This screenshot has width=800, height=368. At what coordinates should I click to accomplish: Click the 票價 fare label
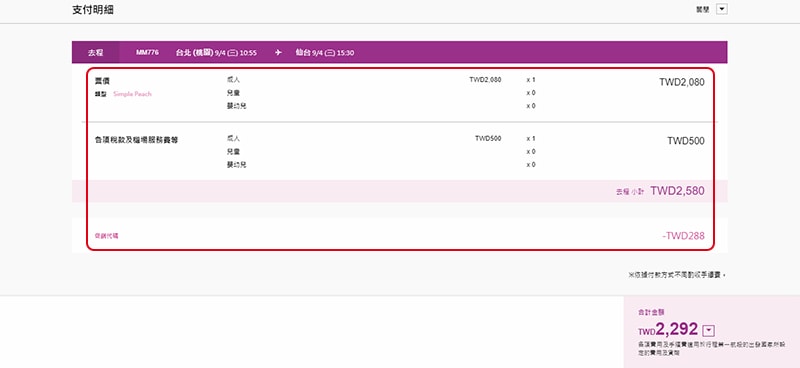[x=103, y=81]
